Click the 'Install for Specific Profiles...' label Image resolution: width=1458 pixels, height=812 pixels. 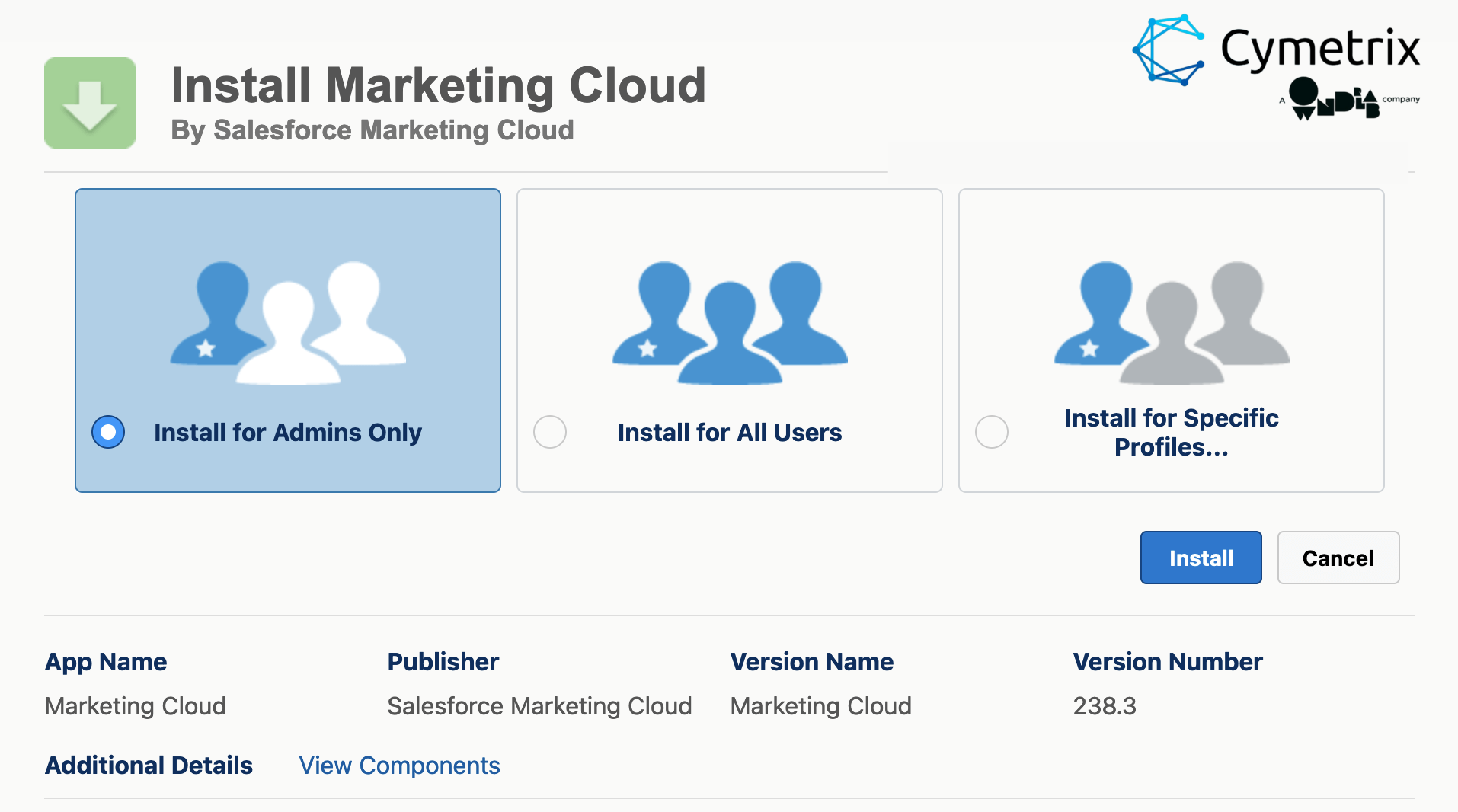(x=1172, y=432)
